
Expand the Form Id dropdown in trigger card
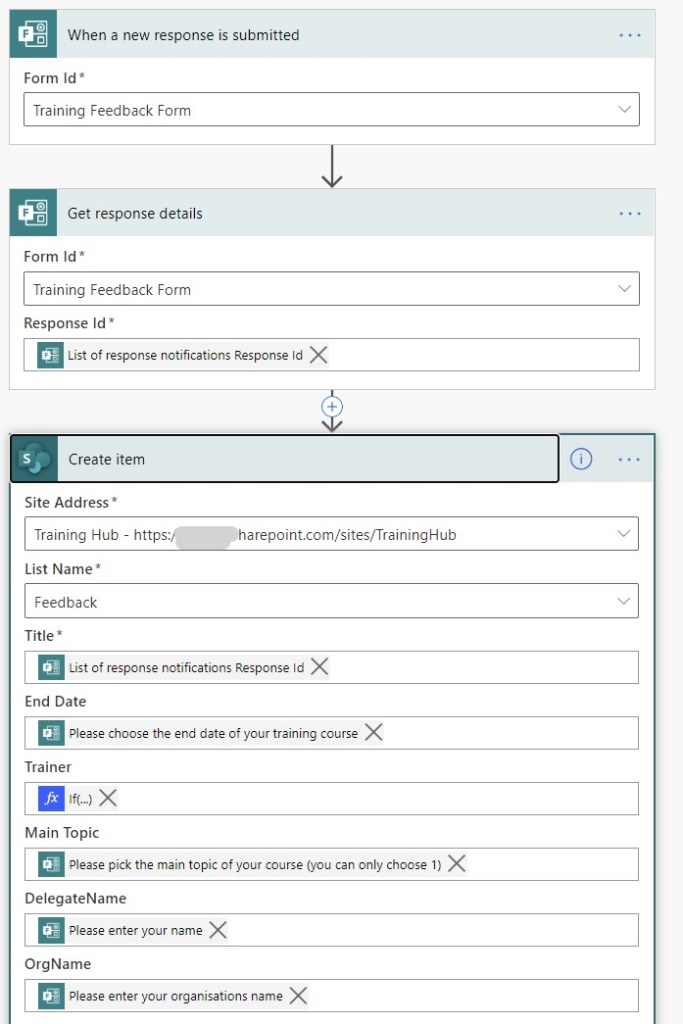pyautogui.click(x=624, y=110)
